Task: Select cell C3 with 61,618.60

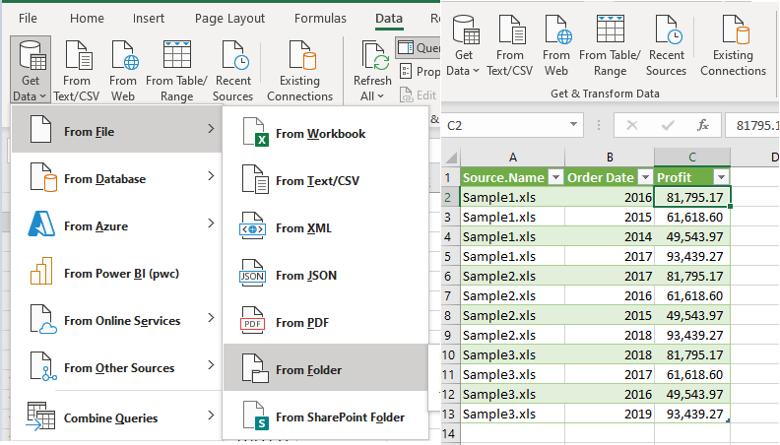Action: 692,217
